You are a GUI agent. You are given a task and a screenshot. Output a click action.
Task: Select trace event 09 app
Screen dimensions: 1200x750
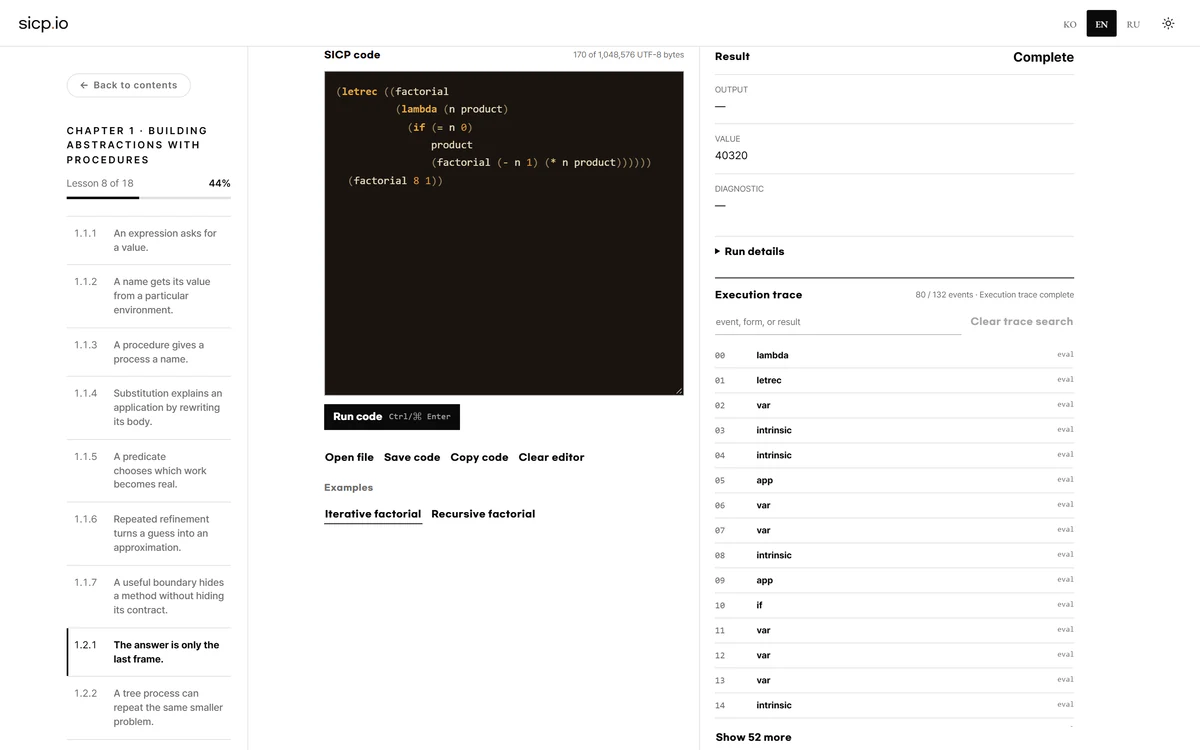(894, 580)
